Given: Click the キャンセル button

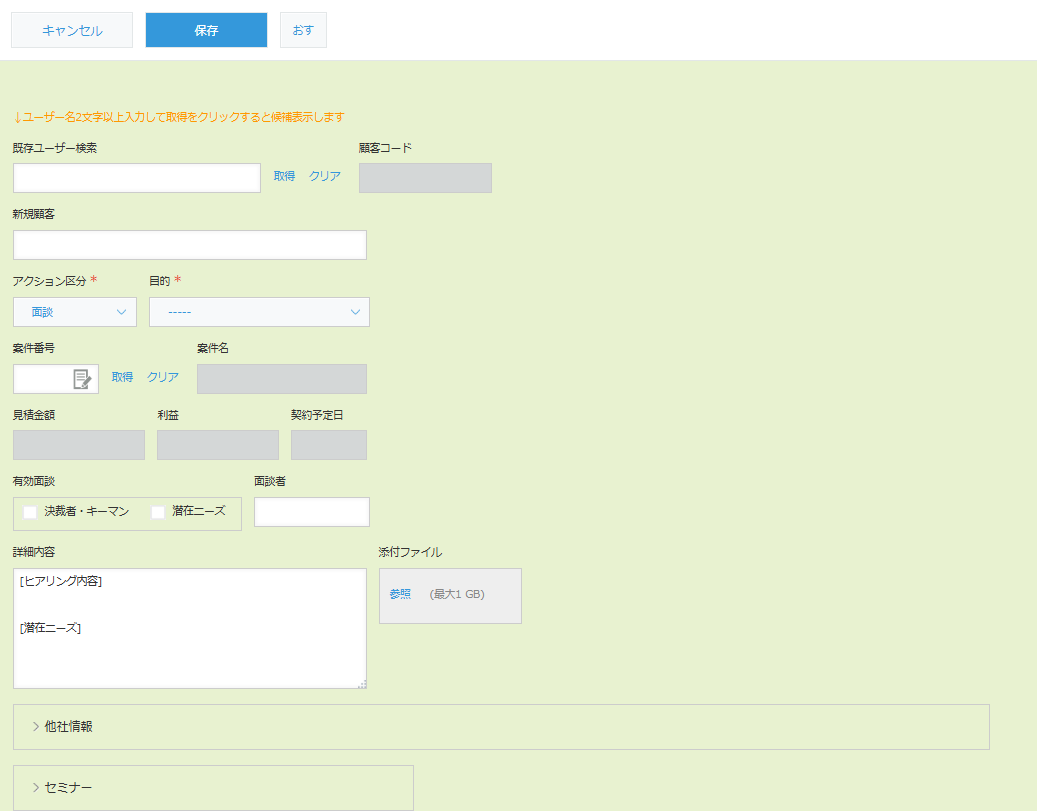Looking at the screenshot, I should [72, 30].
